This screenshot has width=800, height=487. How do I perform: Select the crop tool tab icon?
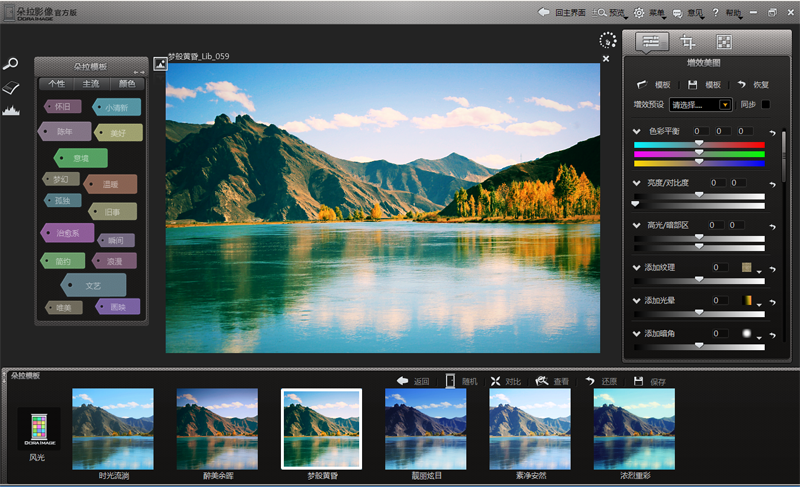pyautogui.click(x=687, y=42)
